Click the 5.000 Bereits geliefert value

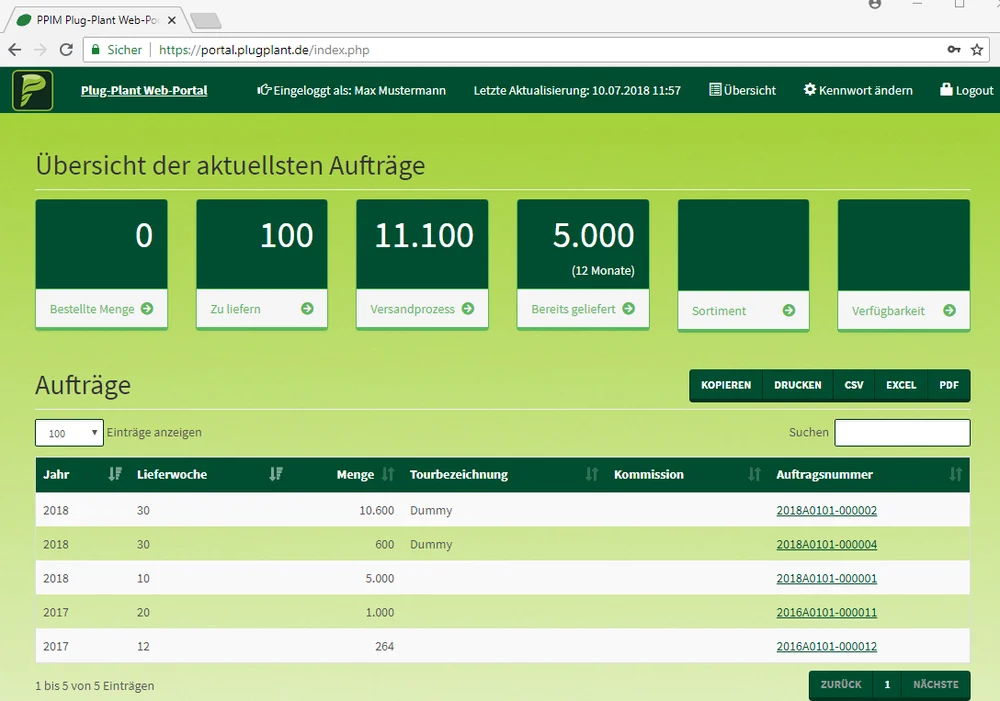tap(594, 235)
